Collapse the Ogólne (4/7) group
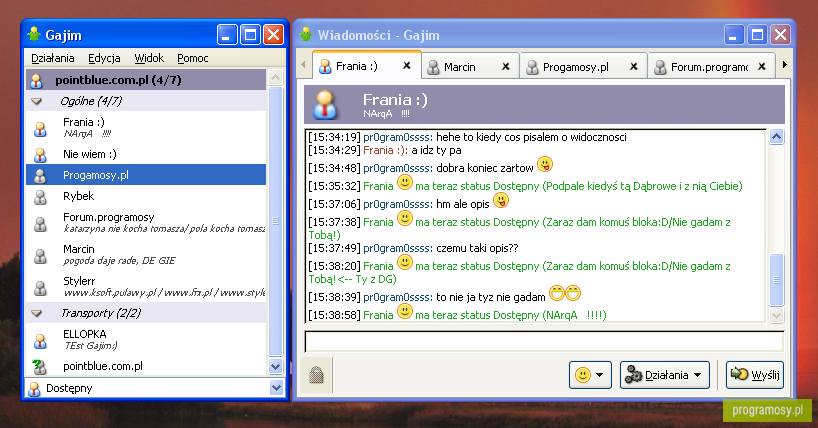 click(37, 101)
